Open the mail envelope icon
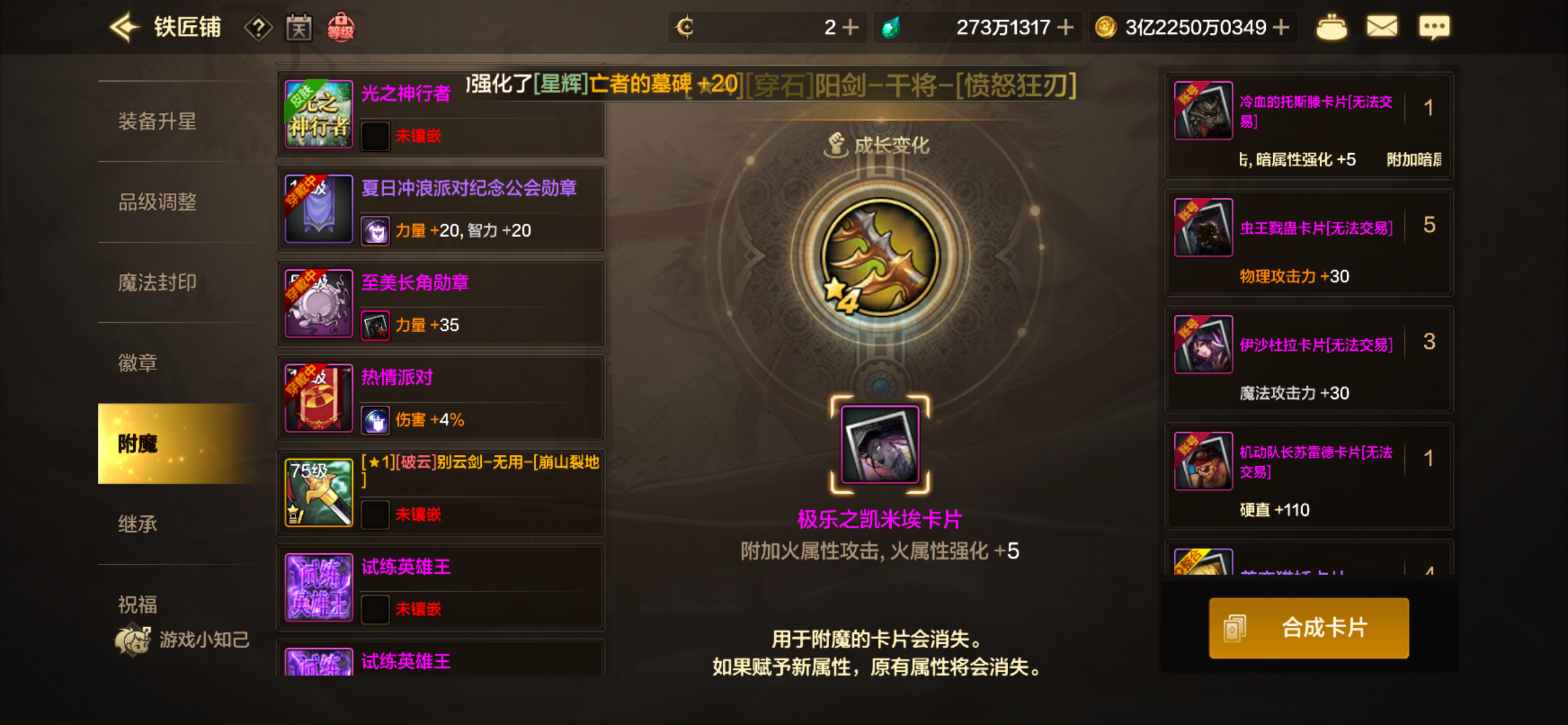 [1382, 27]
